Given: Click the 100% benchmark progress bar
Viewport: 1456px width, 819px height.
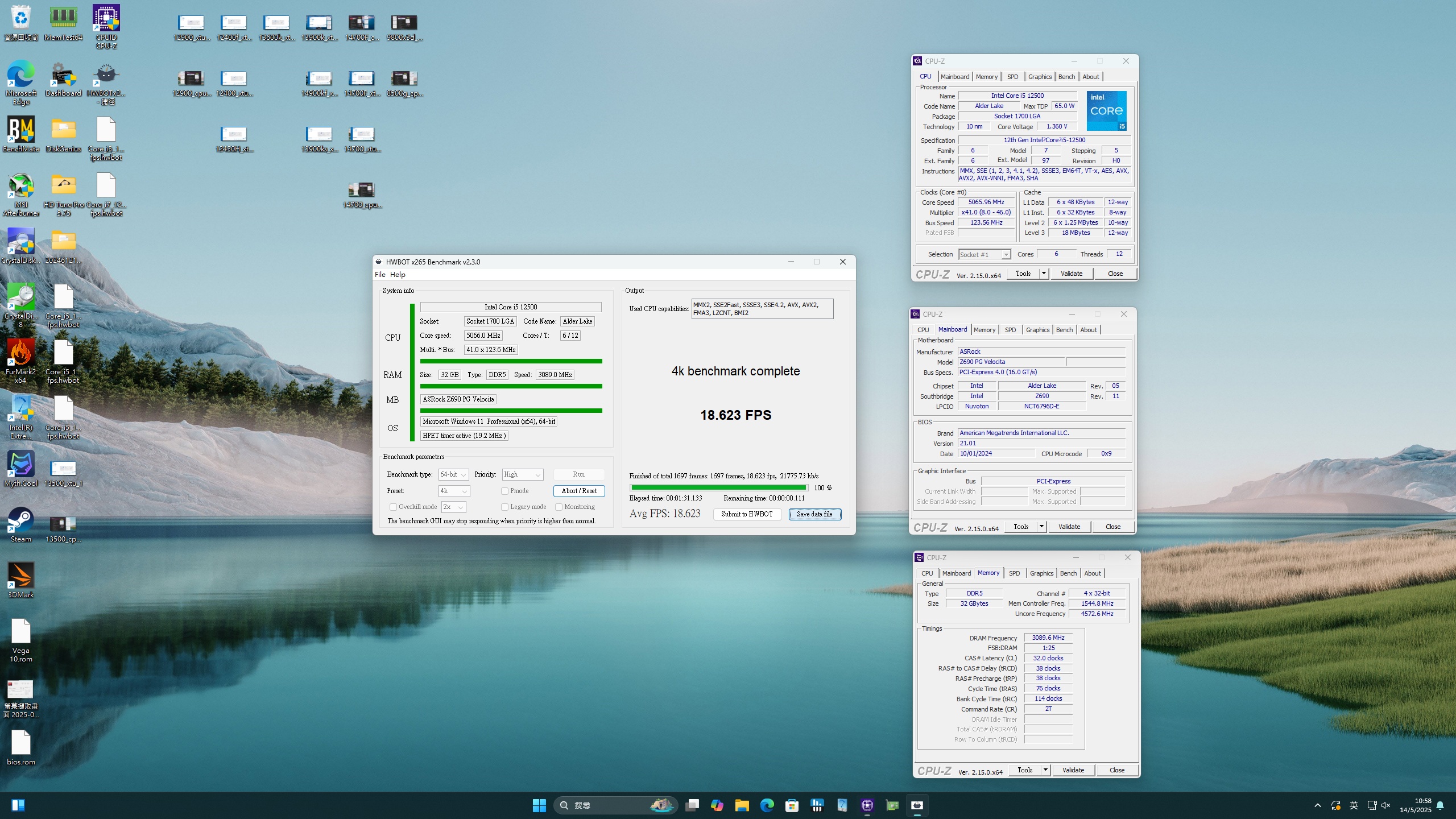Looking at the screenshot, I should coord(719,487).
